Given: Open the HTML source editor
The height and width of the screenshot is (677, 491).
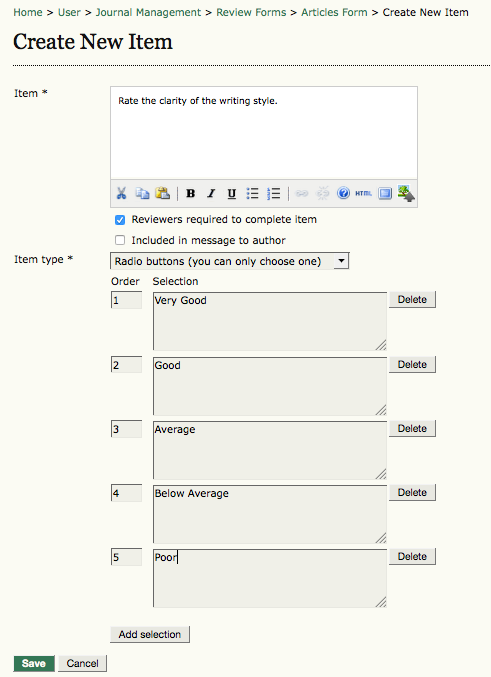Looking at the screenshot, I should (x=364, y=193).
